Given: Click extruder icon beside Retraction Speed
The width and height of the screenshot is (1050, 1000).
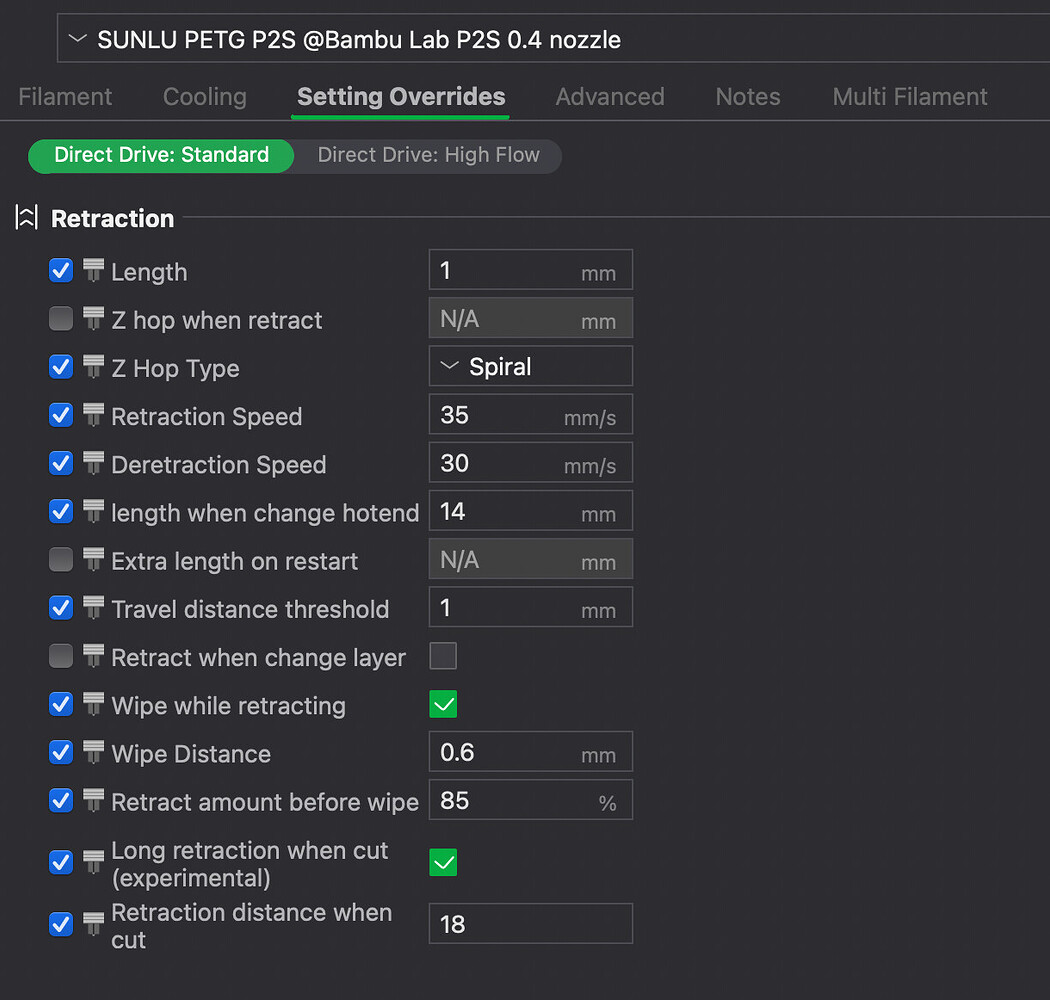Looking at the screenshot, I should click(x=93, y=415).
